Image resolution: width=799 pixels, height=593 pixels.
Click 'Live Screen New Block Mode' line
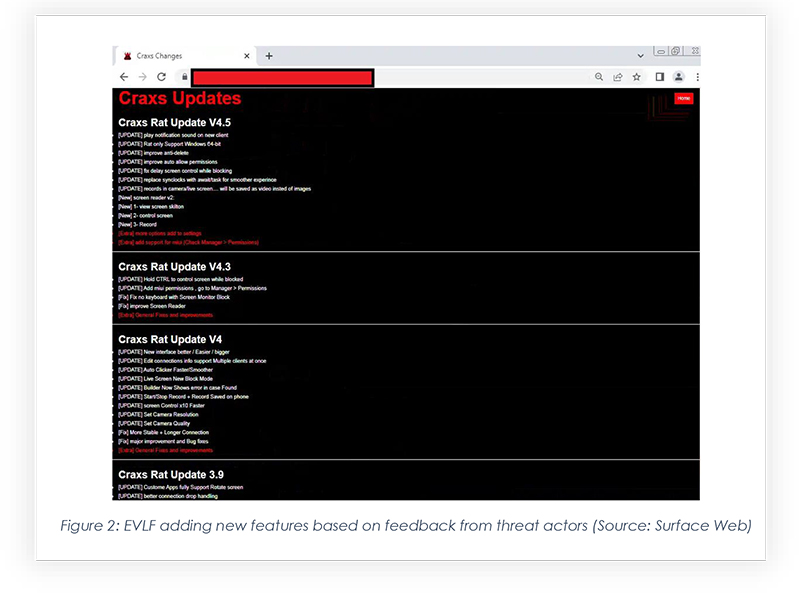click(x=166, y=379)
